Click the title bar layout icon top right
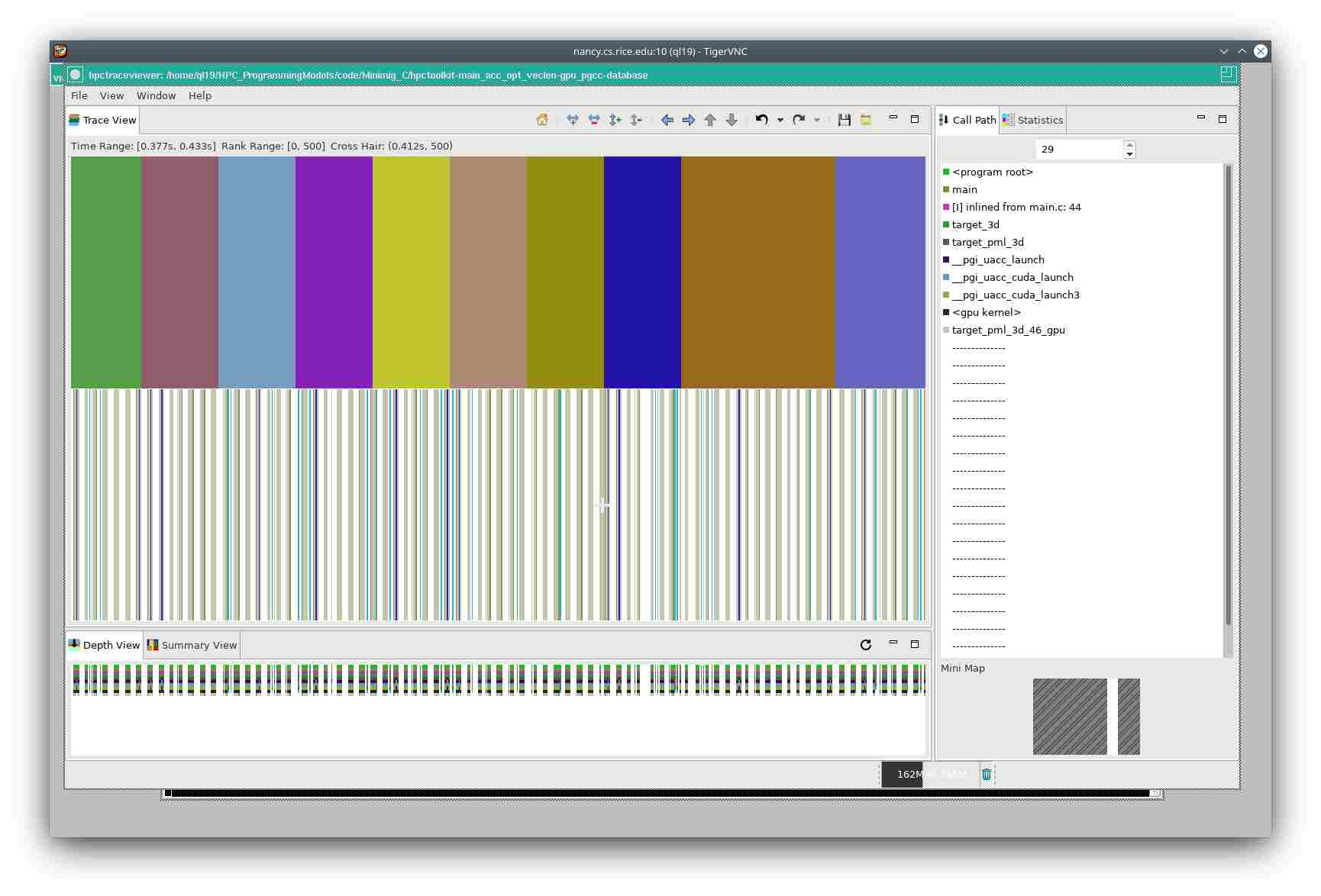The height and width of the screenshot is (896, 1321). point(1229,74)
